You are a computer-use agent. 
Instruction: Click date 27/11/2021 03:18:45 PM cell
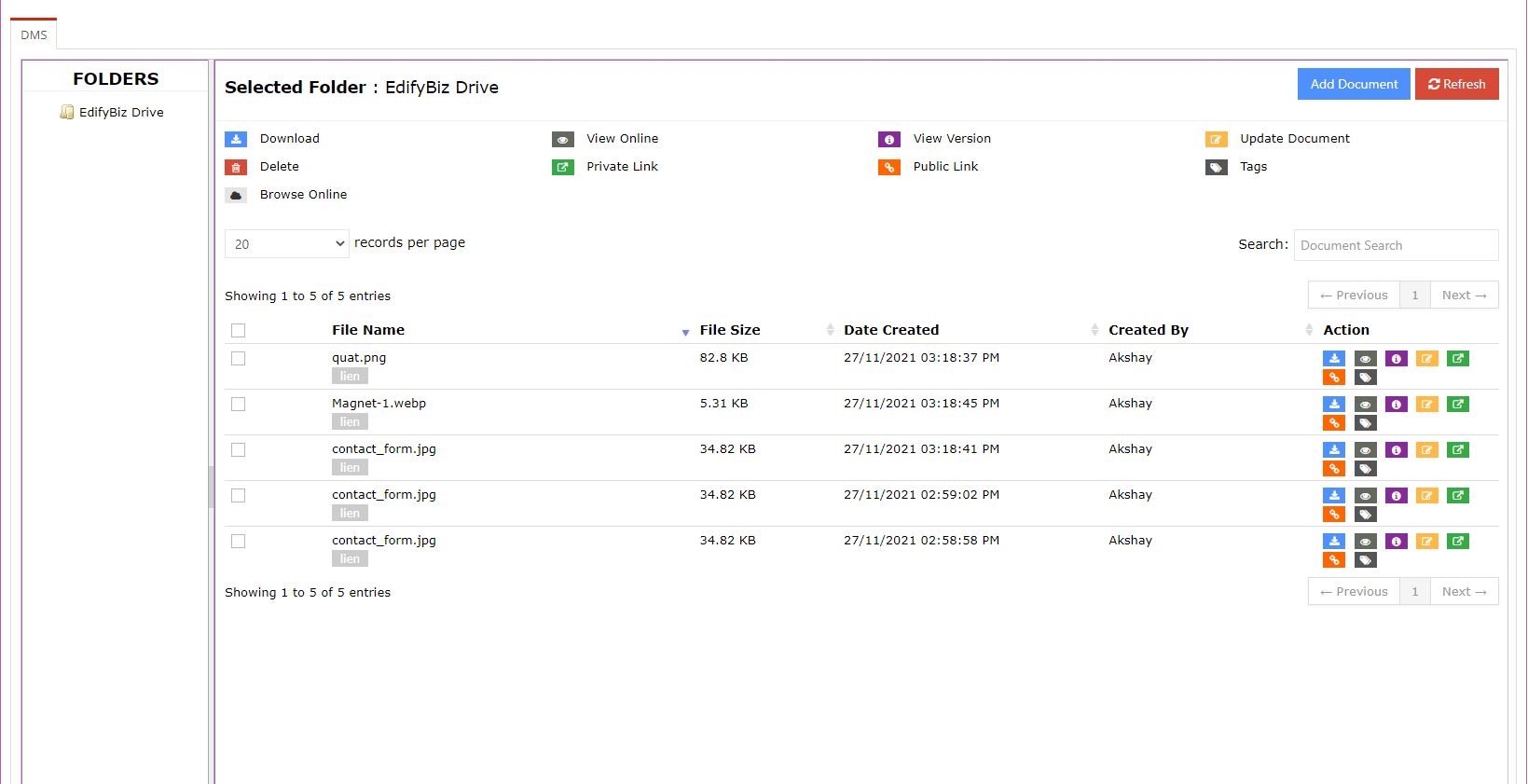tap(921, 403)
